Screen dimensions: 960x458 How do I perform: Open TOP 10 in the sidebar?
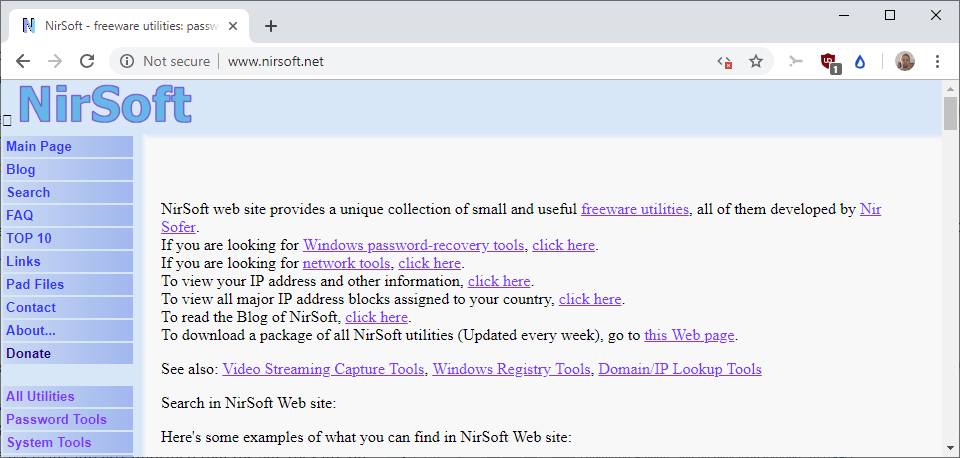67,238
